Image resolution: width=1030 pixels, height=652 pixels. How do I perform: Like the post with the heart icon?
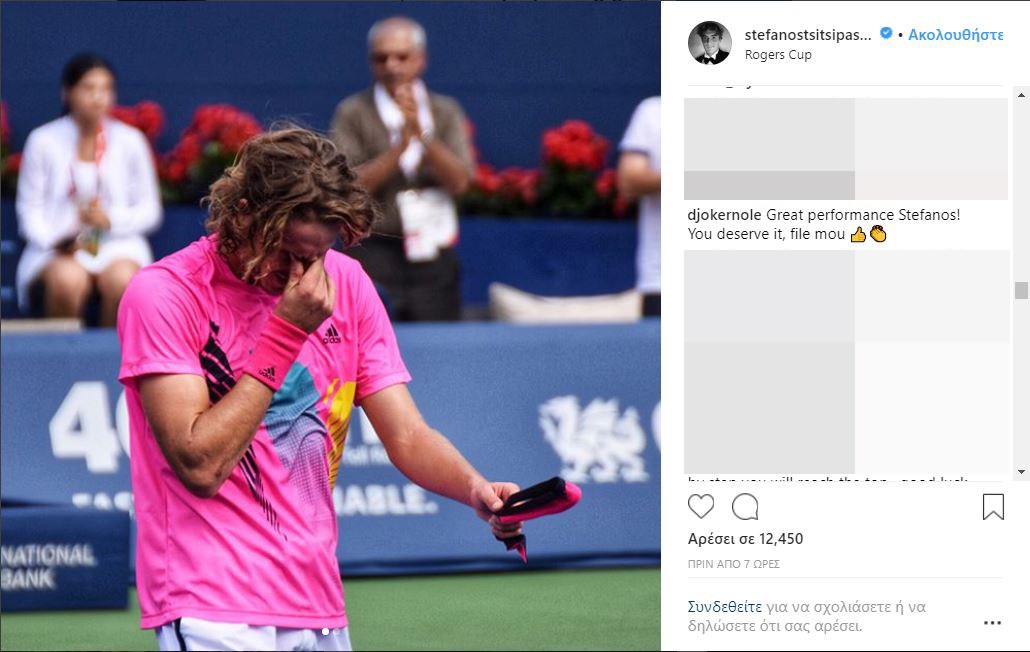click(x=701, y=506)
